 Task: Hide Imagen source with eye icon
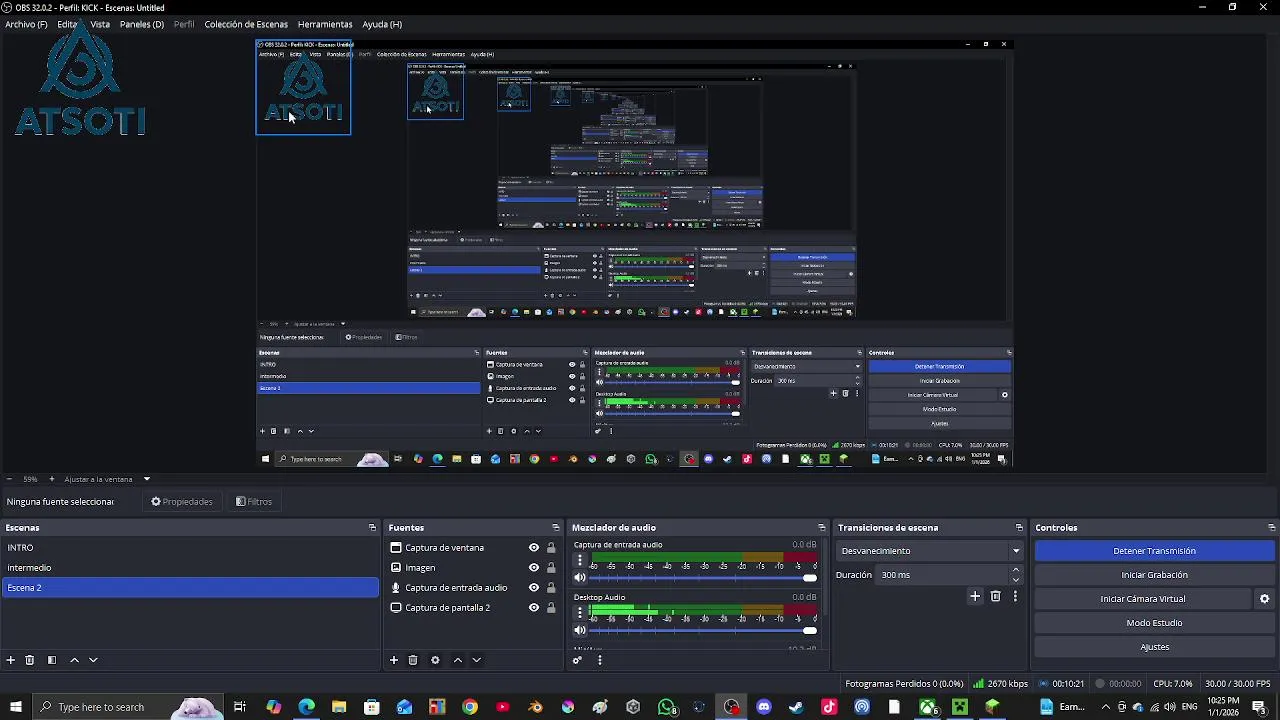pyautogui.click(x=534, y=568)
